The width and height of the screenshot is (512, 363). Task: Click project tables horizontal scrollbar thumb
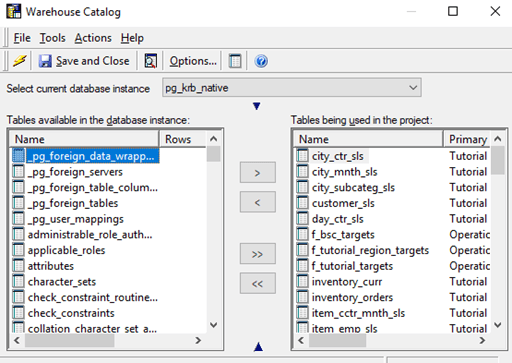coord(337,340)
